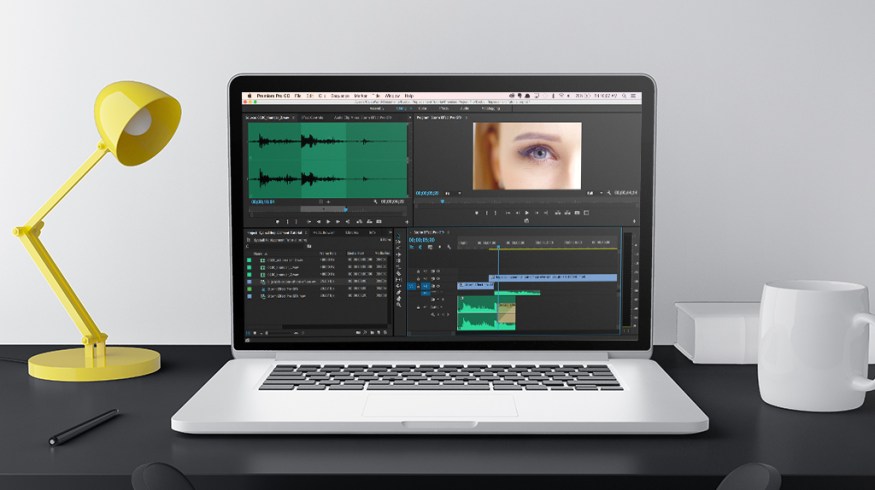
Task: Play the sequence in Program monitor
Action: (527, 213)
